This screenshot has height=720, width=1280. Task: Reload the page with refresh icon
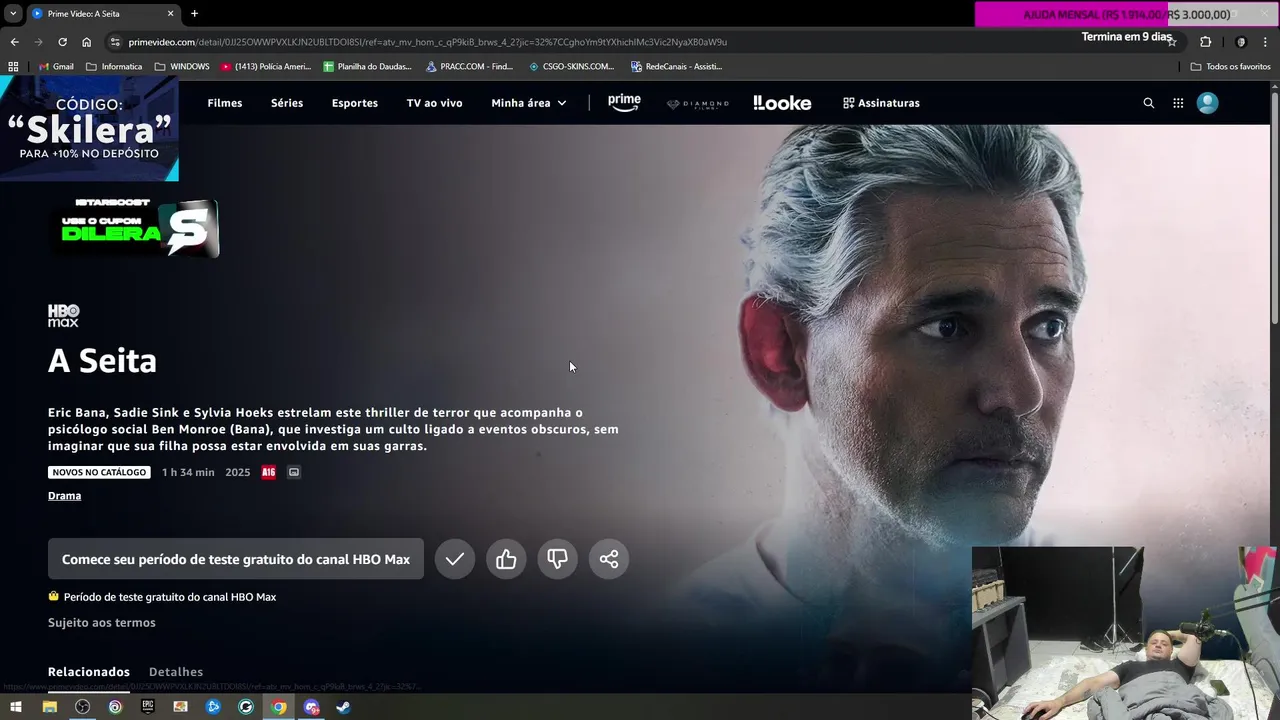62,42
